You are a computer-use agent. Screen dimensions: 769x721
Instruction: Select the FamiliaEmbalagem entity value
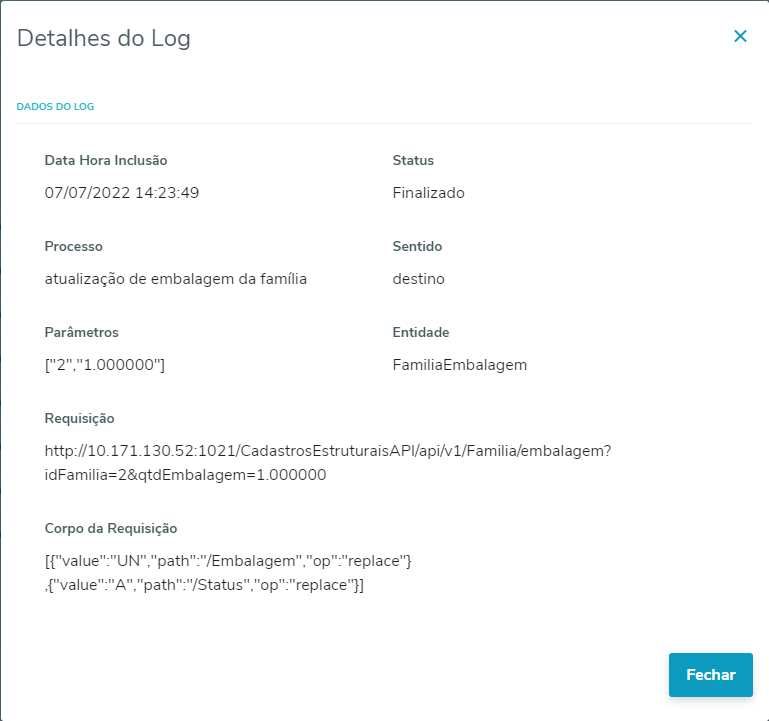[x=459, y=365]
